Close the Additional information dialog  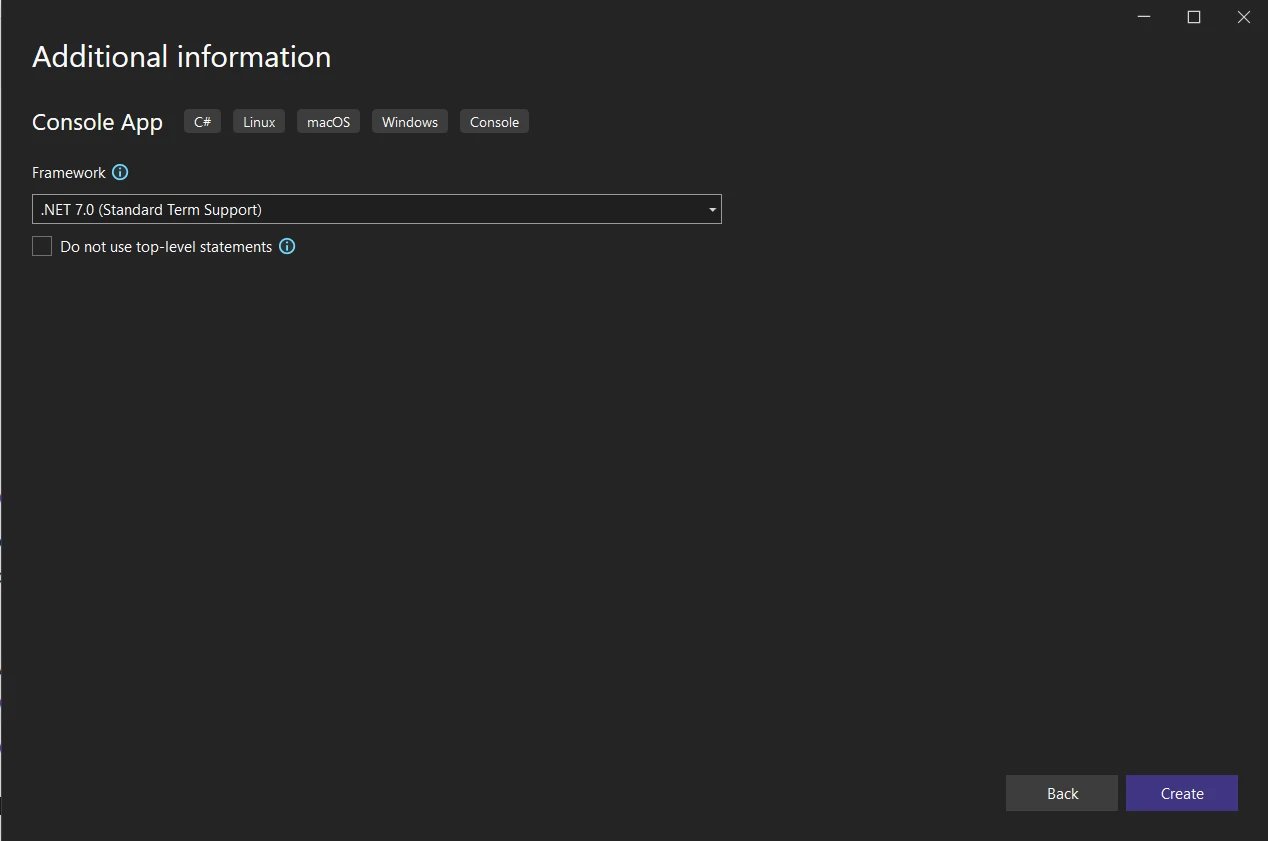[1243, 17]
